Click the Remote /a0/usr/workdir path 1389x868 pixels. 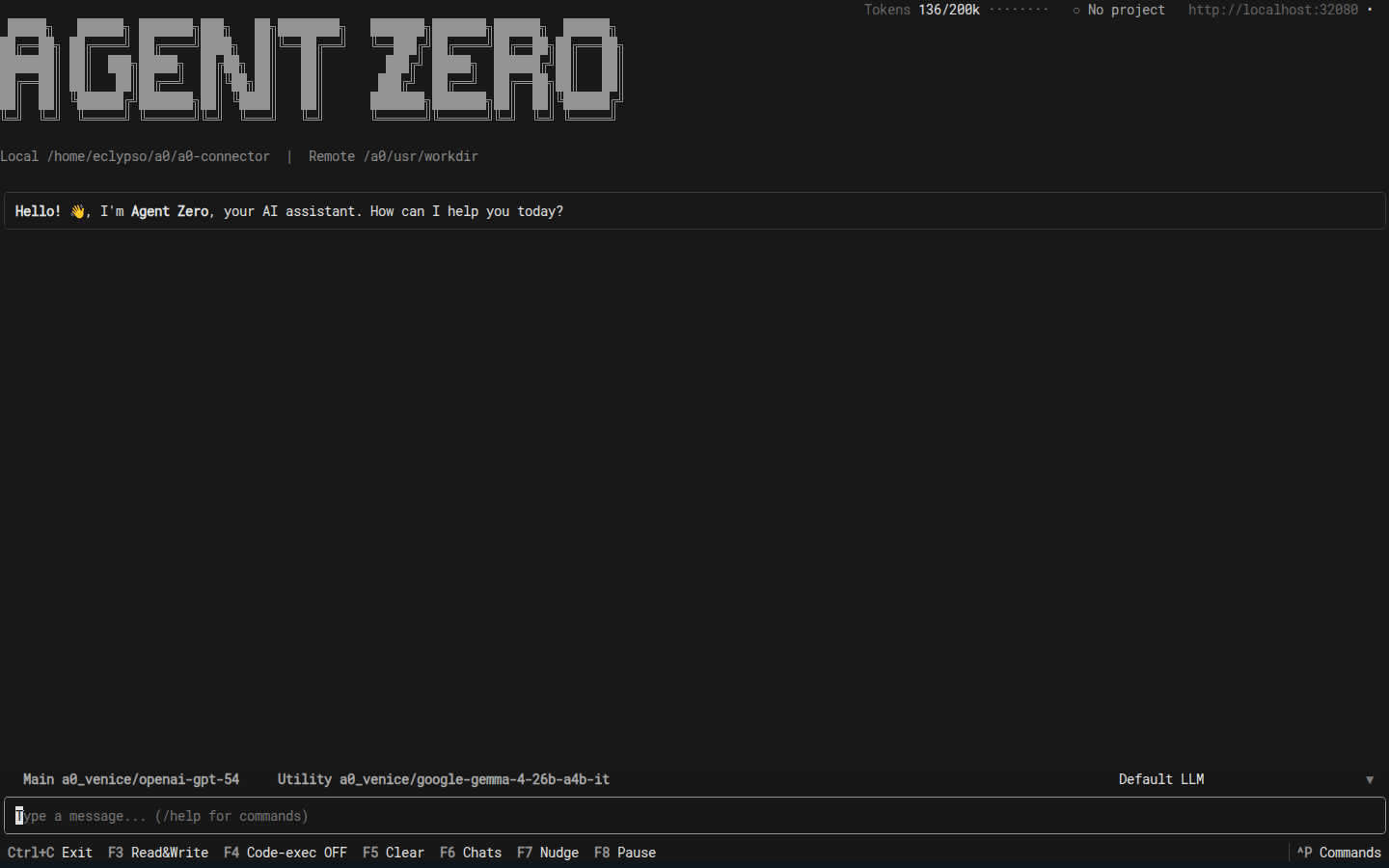(394, 156)
